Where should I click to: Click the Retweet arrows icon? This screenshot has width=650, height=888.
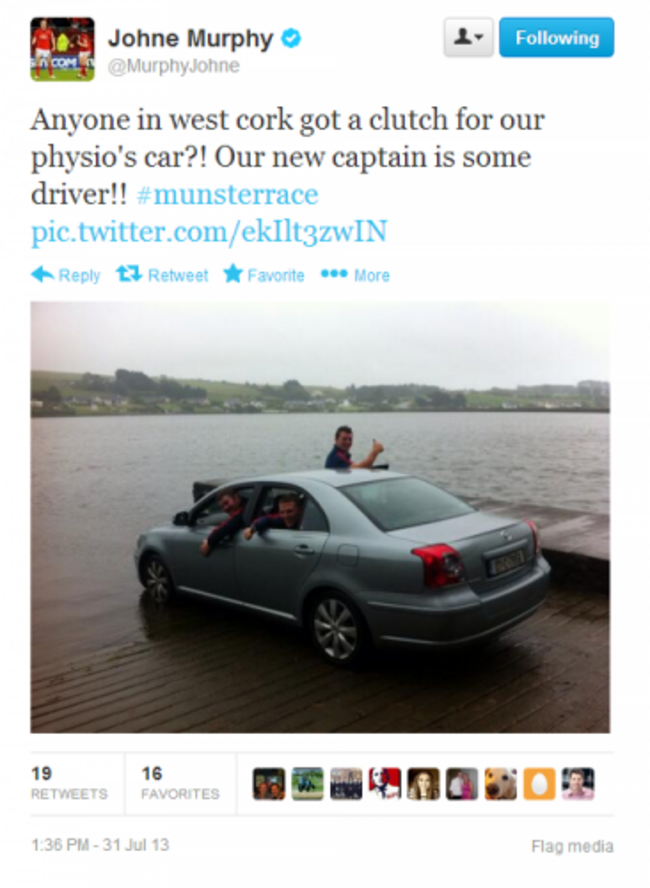coord(129,274)
